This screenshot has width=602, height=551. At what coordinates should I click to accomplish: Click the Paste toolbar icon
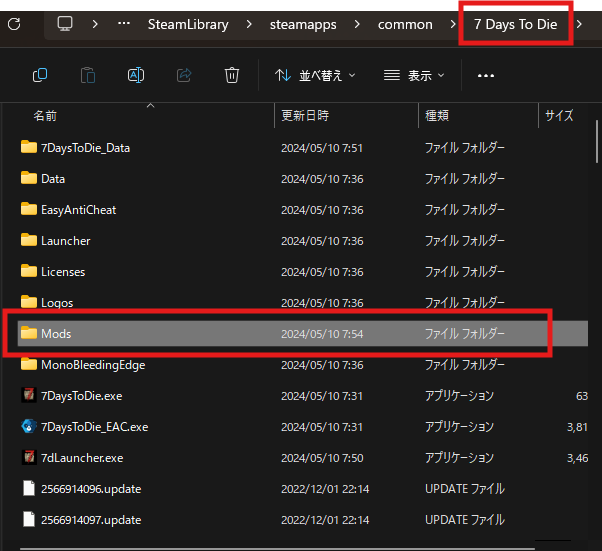click(88, 75)
